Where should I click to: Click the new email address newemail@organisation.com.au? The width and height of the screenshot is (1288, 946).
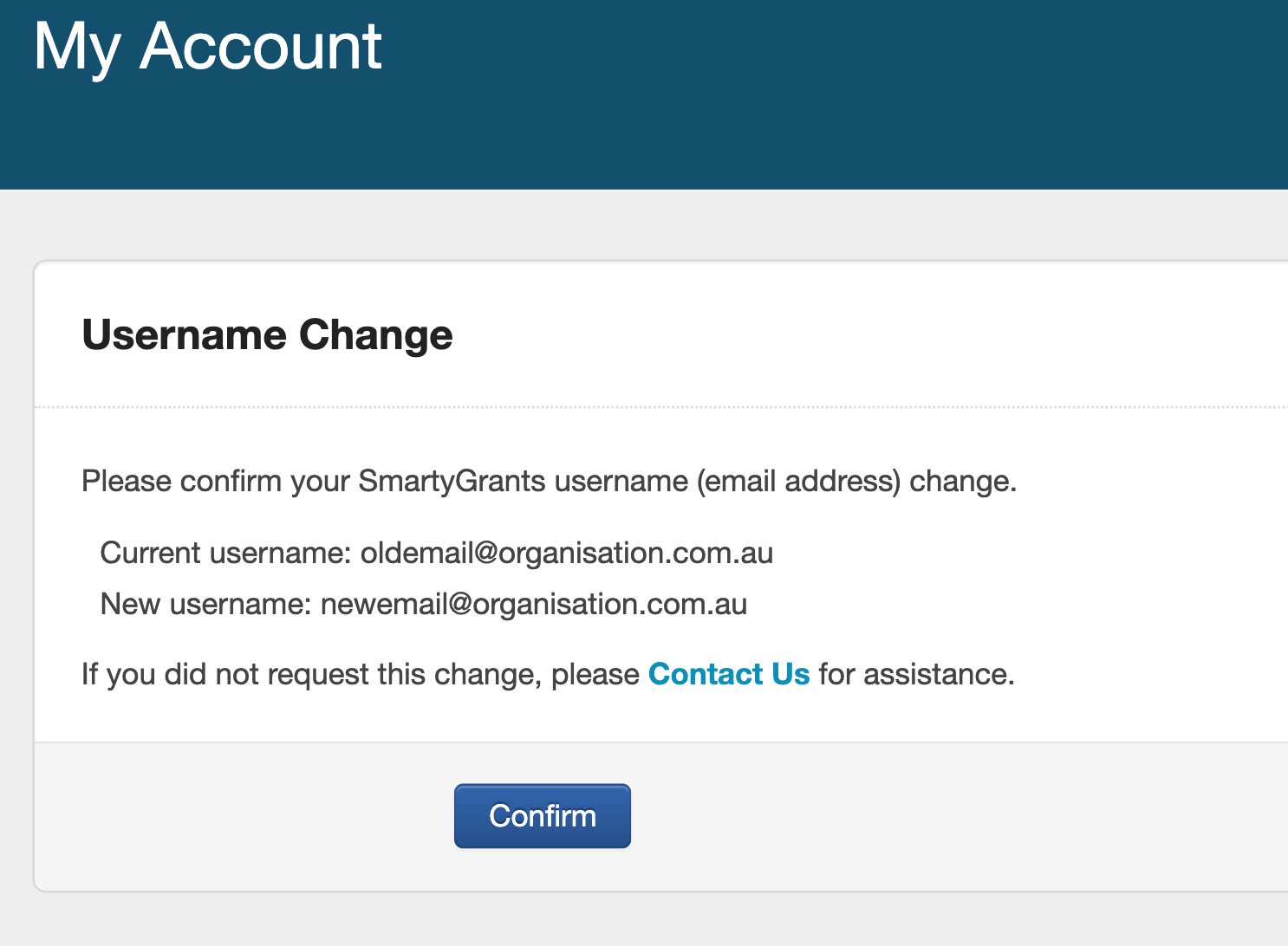pos(534,604)
